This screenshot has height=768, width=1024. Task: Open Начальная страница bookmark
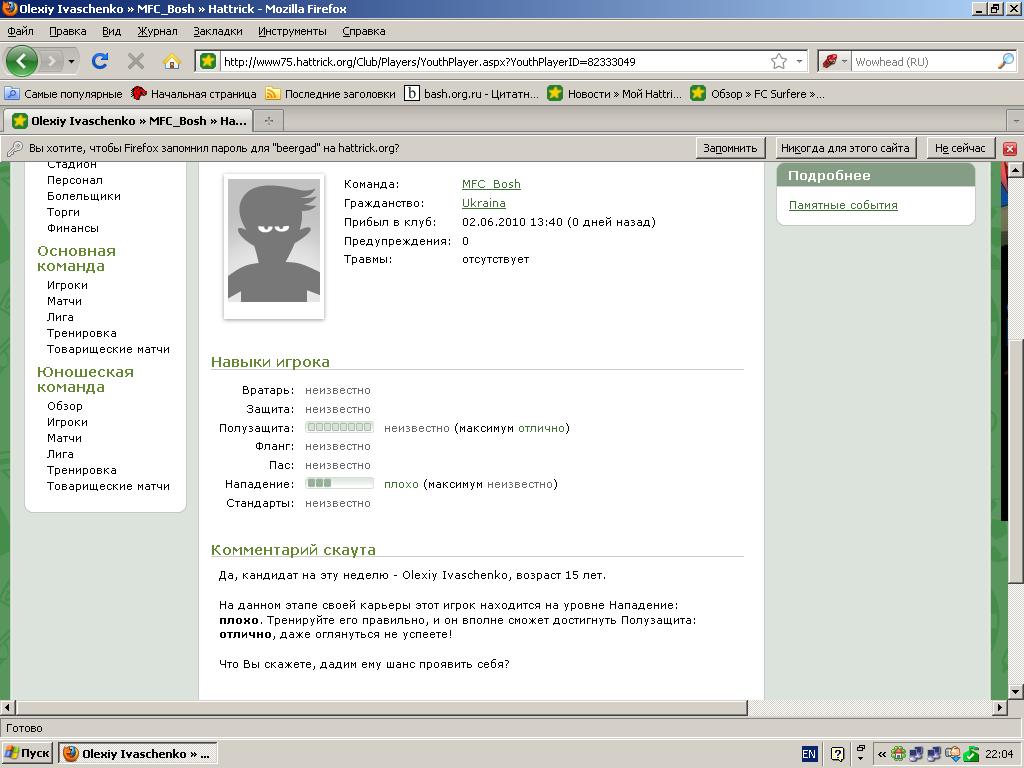(193, 93)
